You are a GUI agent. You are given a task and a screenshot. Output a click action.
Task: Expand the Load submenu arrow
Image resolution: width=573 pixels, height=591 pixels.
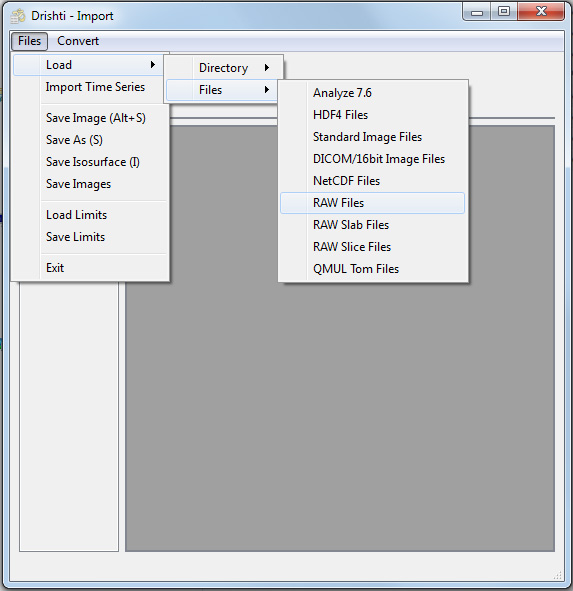[153, 65]
